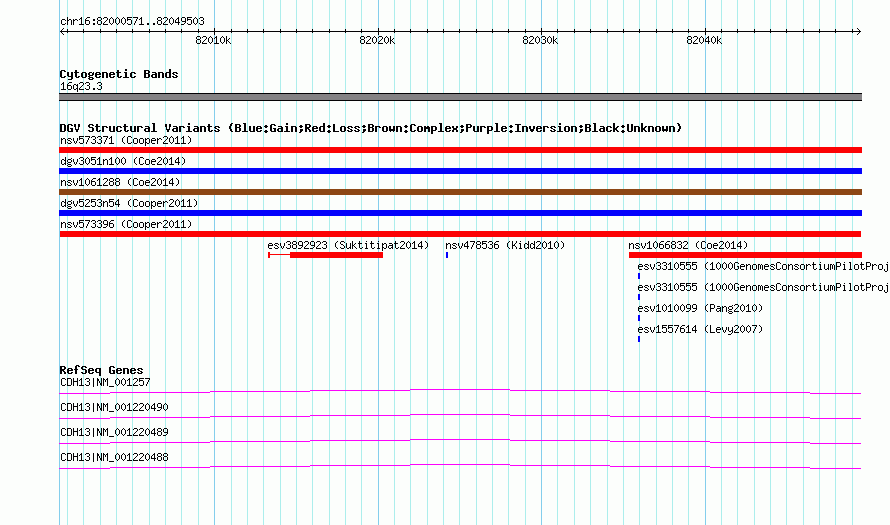Select the red nsv573371 loss bar
The height and width of the screenshot is (525, 890).
click(460, 150)
